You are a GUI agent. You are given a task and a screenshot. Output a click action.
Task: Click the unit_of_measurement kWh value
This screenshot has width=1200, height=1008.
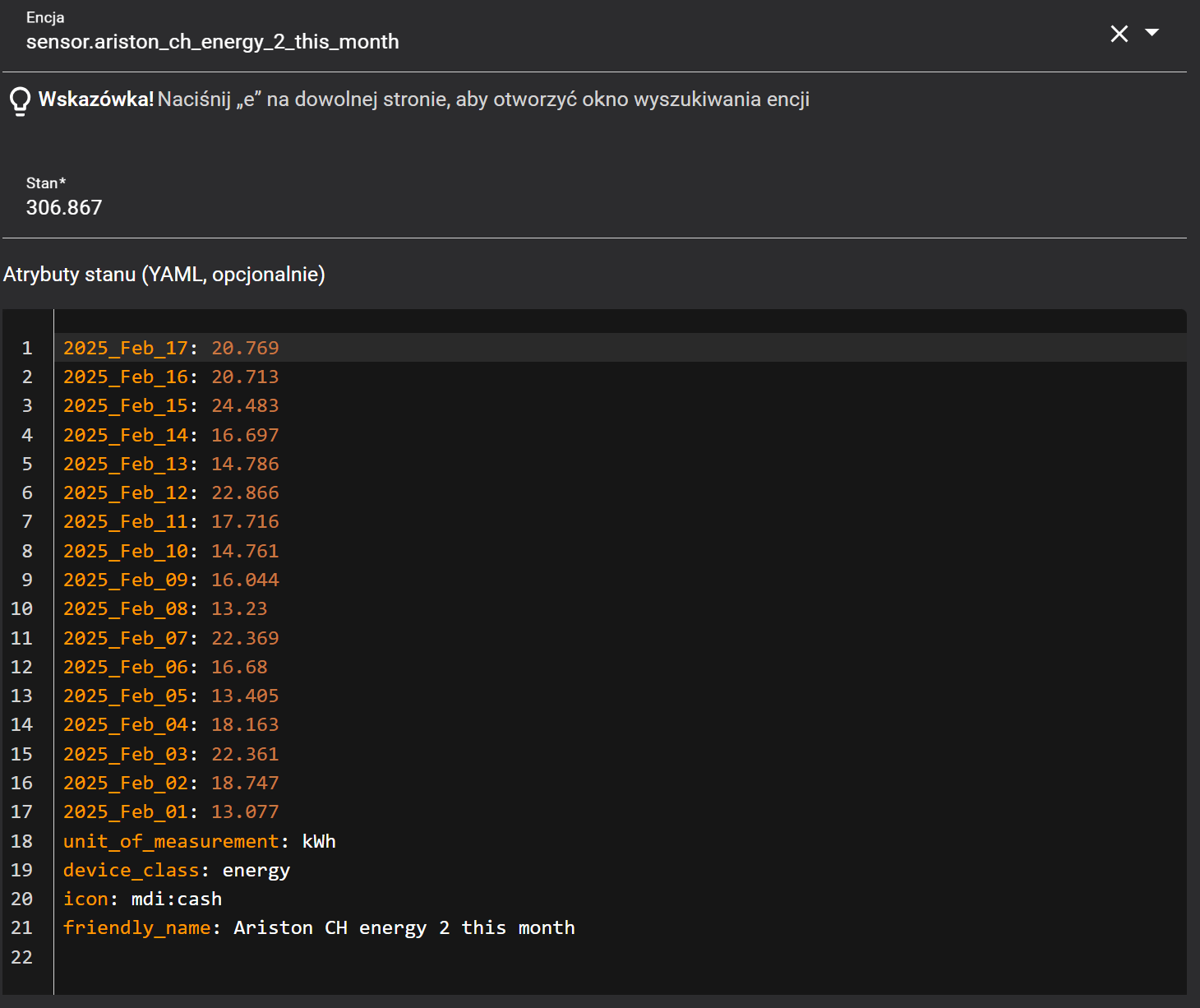tap(319, 842)
